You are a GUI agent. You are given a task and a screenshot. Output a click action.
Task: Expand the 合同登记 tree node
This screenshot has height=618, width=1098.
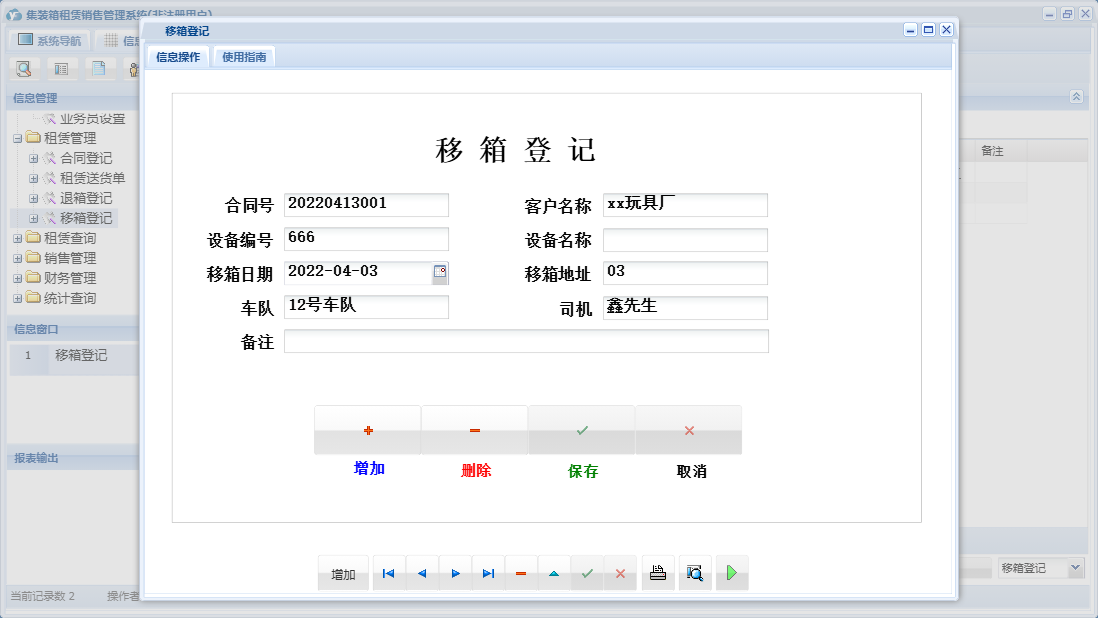(x=34, y=158)
